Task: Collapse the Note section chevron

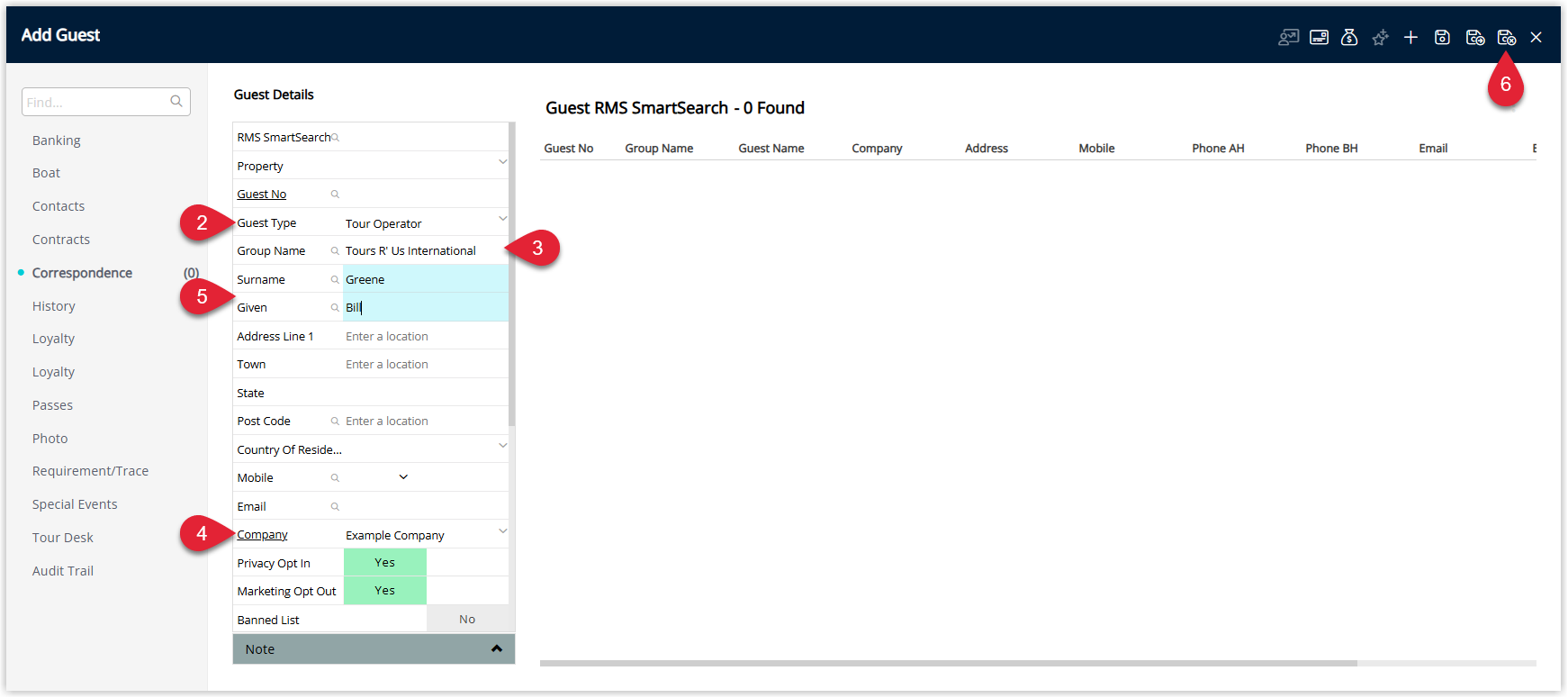Action: click(x=497, y=649)
